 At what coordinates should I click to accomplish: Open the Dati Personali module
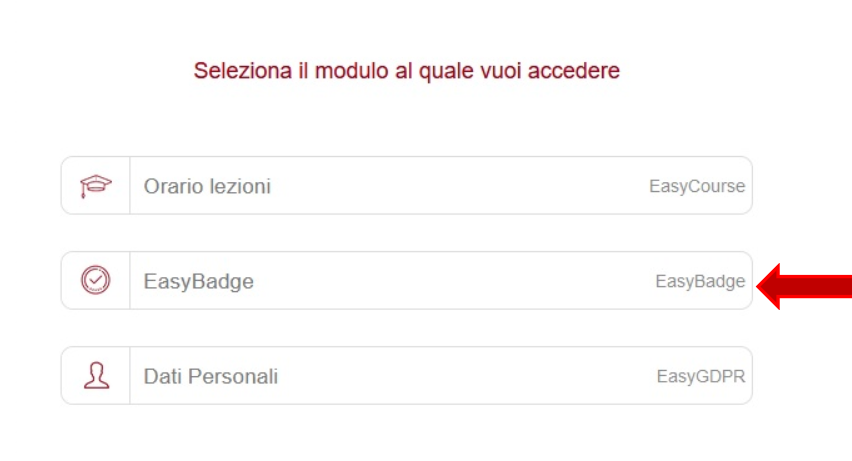pyautogui.click(x=406, y=376)
